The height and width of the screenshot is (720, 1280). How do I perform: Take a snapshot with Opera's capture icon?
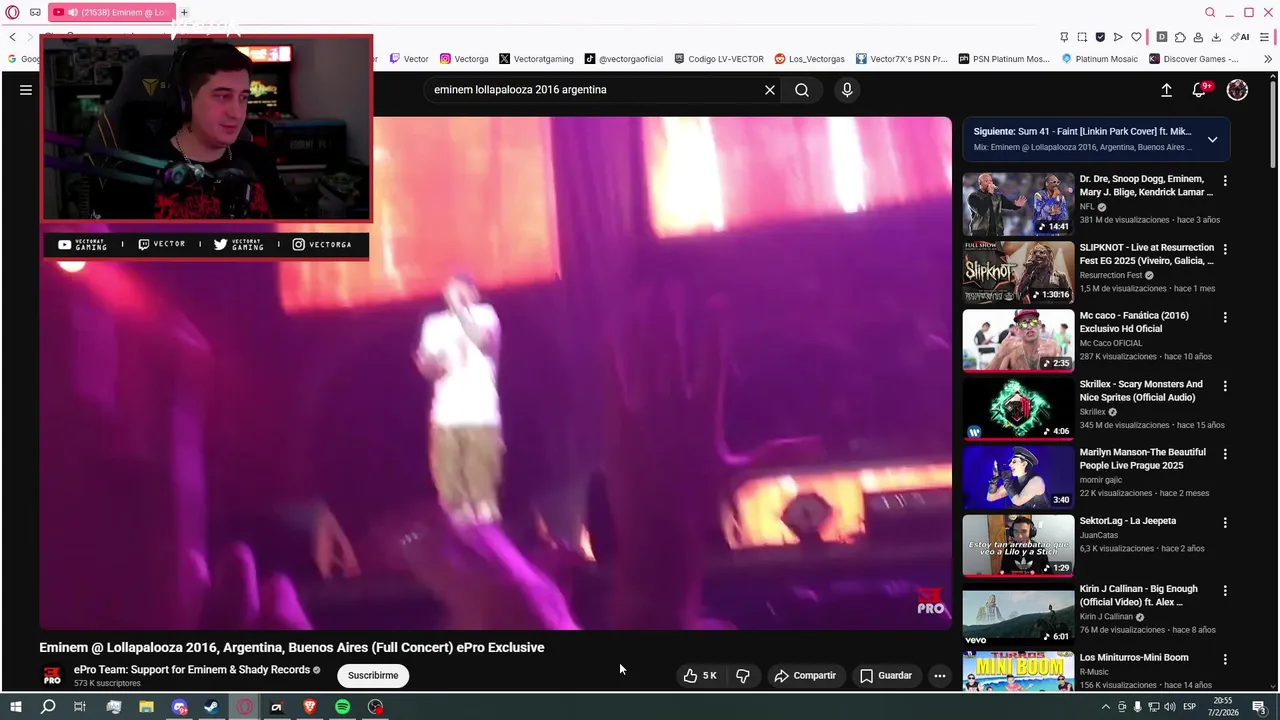tap(1082, 37)
